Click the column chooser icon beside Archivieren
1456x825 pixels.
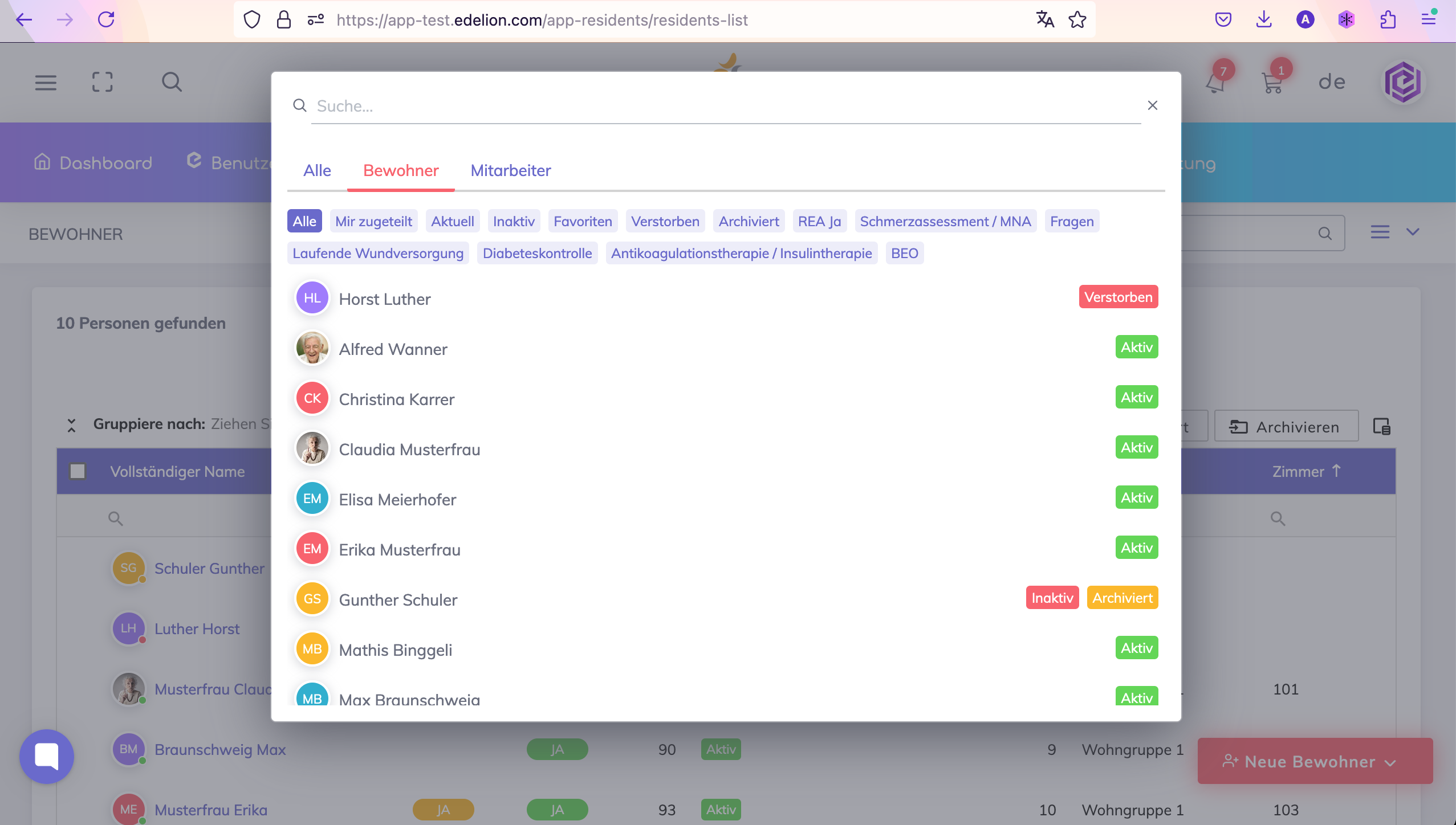click(x=1381, y=426)
